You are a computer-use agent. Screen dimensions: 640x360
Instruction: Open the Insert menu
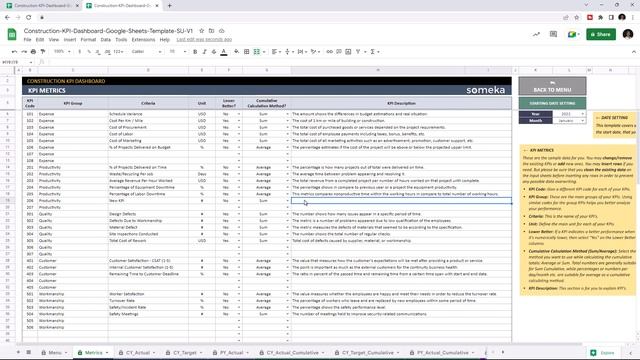coord(70,40)
